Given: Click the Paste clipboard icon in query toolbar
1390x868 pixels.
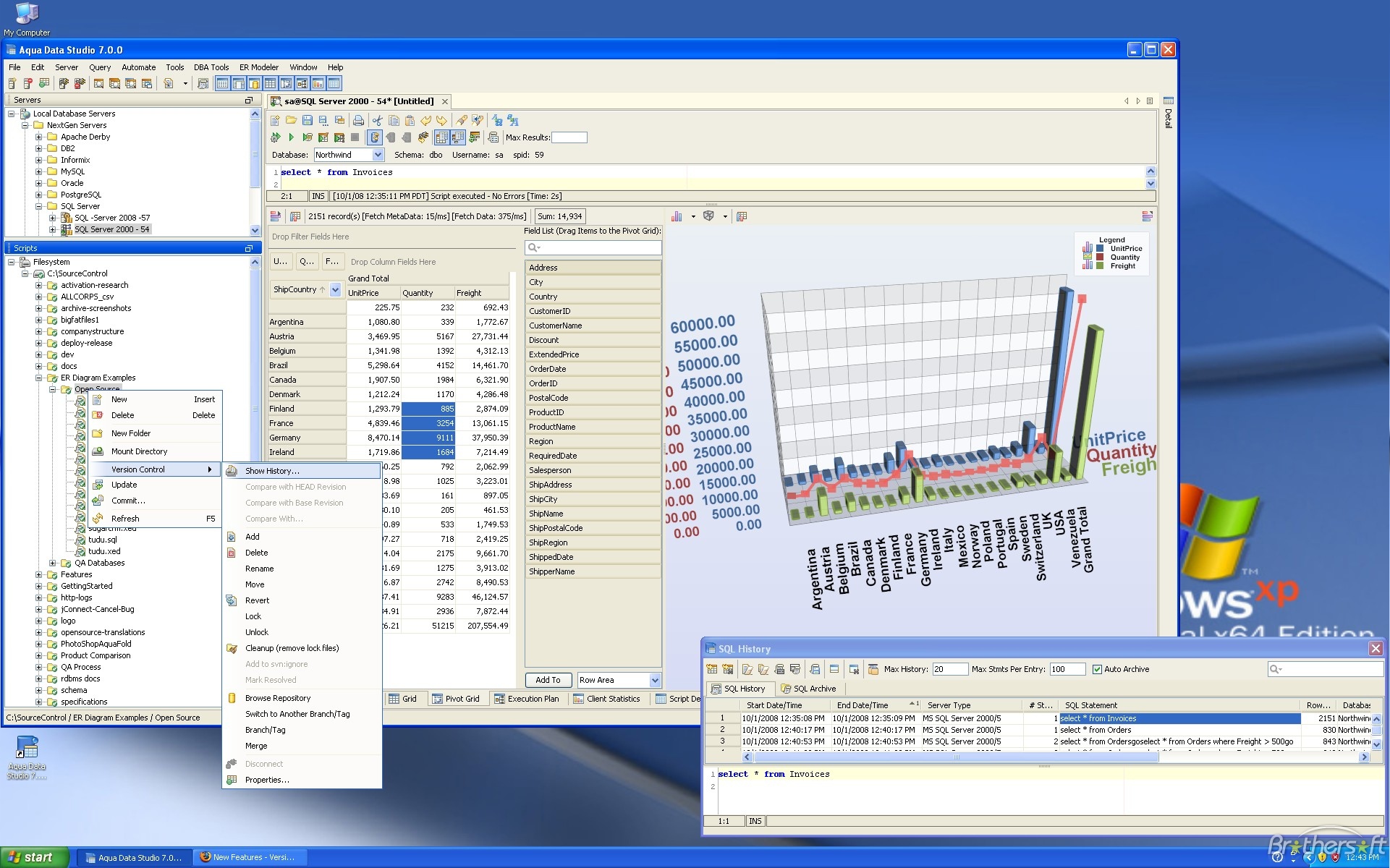Looking at the screenshot, I should 410,120.
